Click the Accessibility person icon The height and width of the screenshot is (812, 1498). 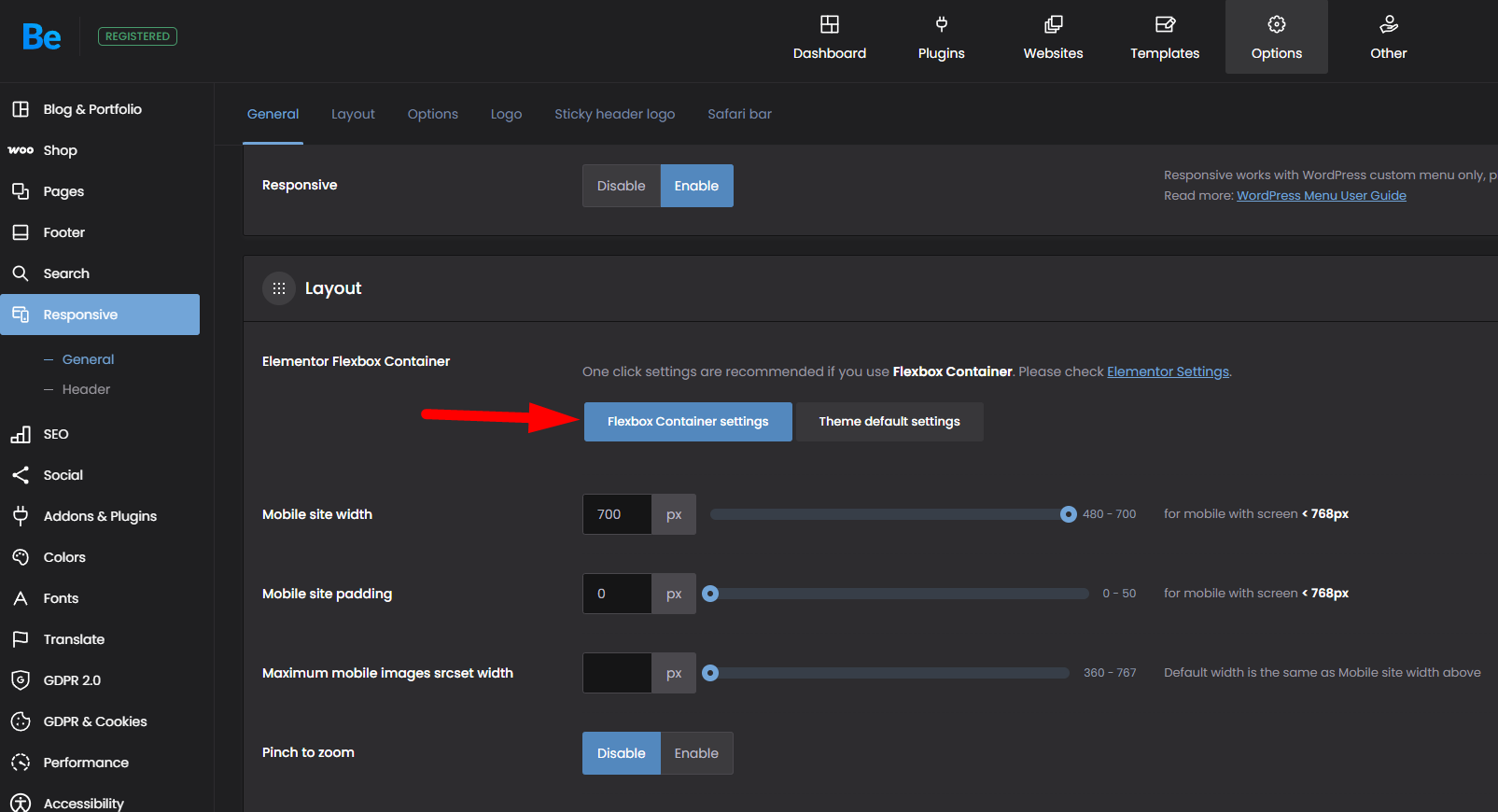tap(21, 803)
